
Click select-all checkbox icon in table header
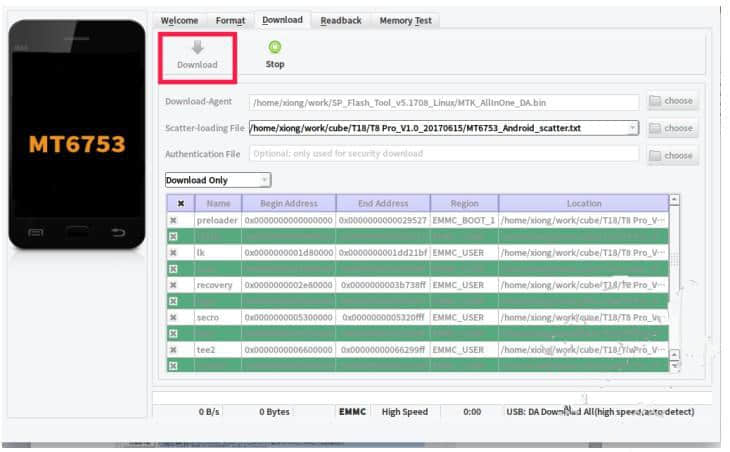[180, 203]
